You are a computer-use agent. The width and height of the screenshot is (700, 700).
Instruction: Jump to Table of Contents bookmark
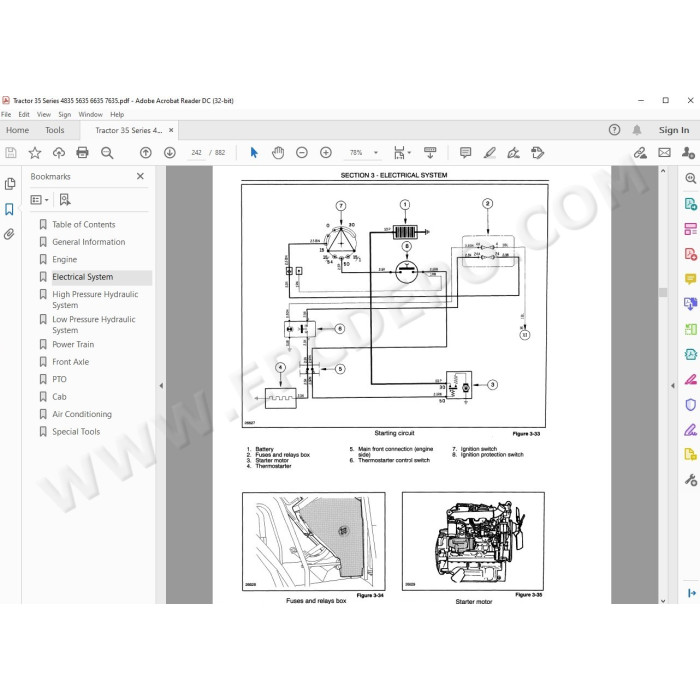click(83, 225)
